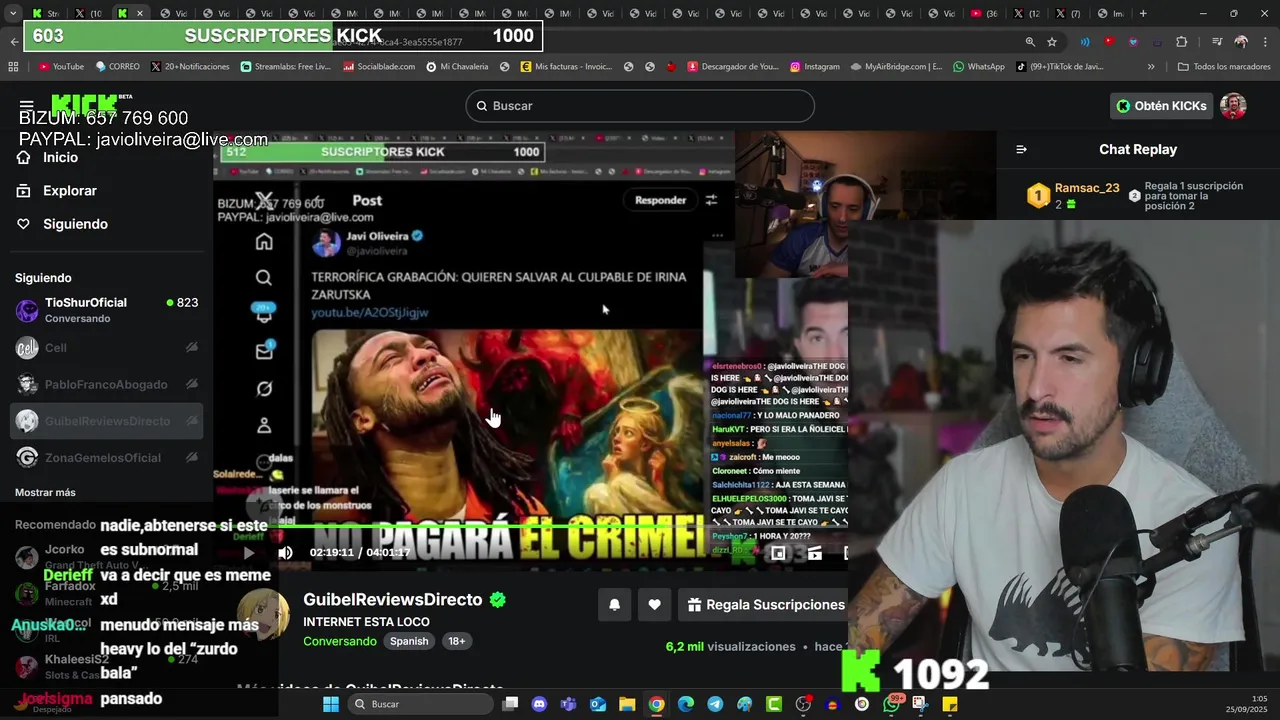1280x720 pixels.
Task: Open Mi Chavaleria bookmark
Action: [x=457, y=67]
